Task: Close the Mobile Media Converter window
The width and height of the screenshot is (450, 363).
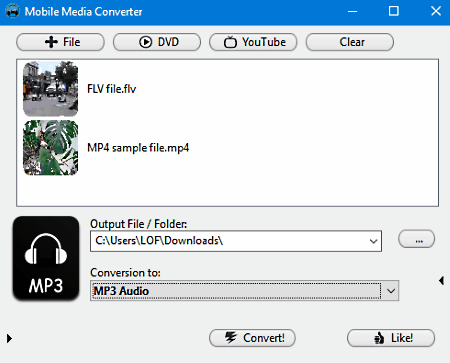Action: (x=436, y=11)
